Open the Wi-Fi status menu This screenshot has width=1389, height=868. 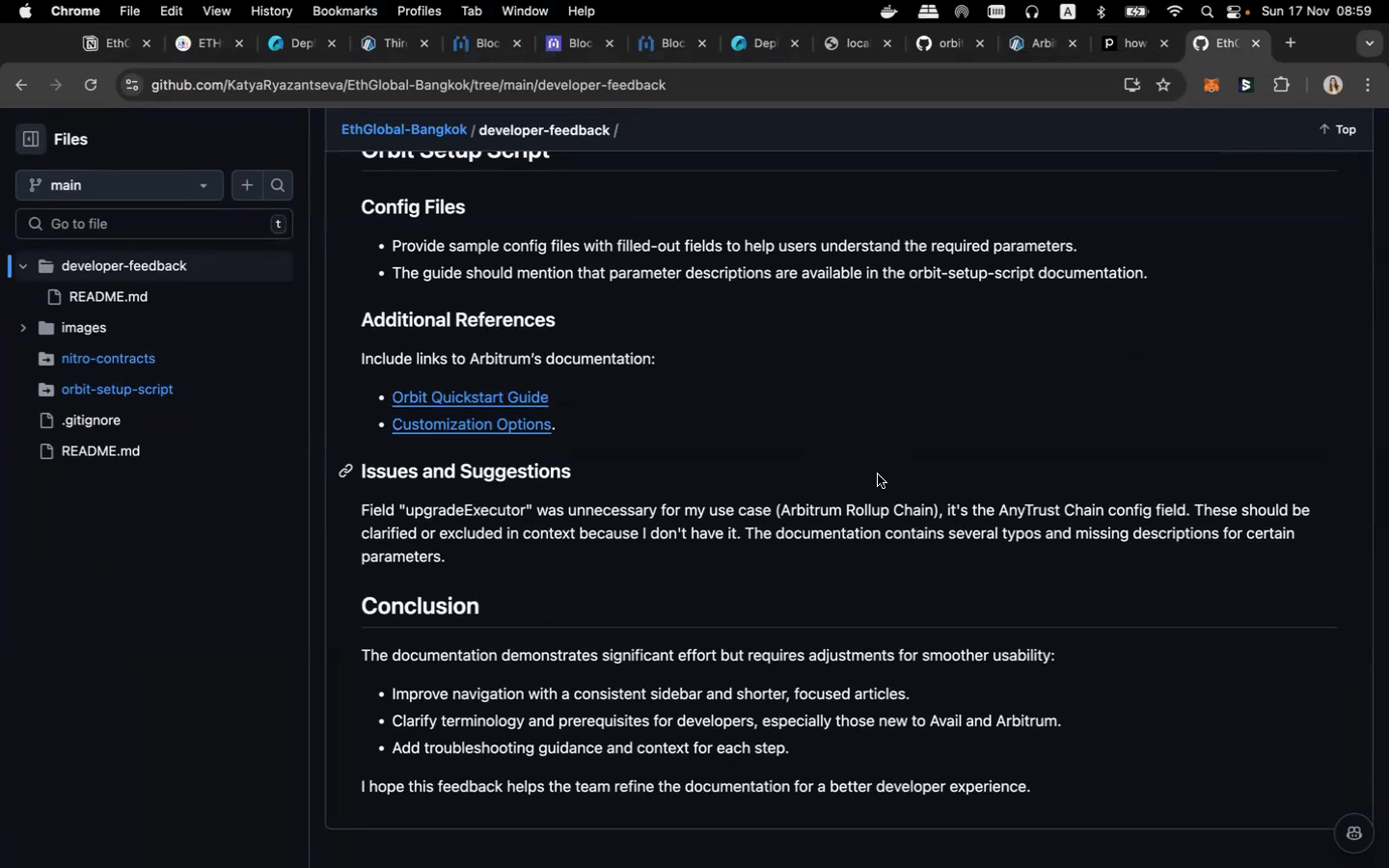click(1174, 12)
